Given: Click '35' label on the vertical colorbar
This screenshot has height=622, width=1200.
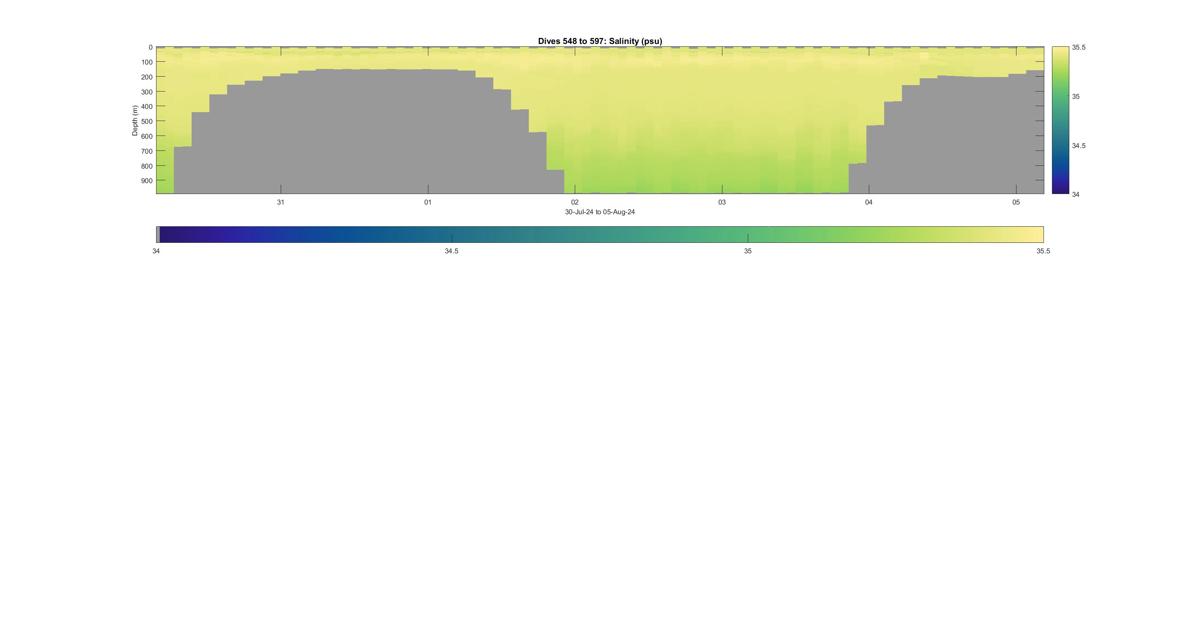Looking at the screenshot, I should click(x=1076, y=96).
